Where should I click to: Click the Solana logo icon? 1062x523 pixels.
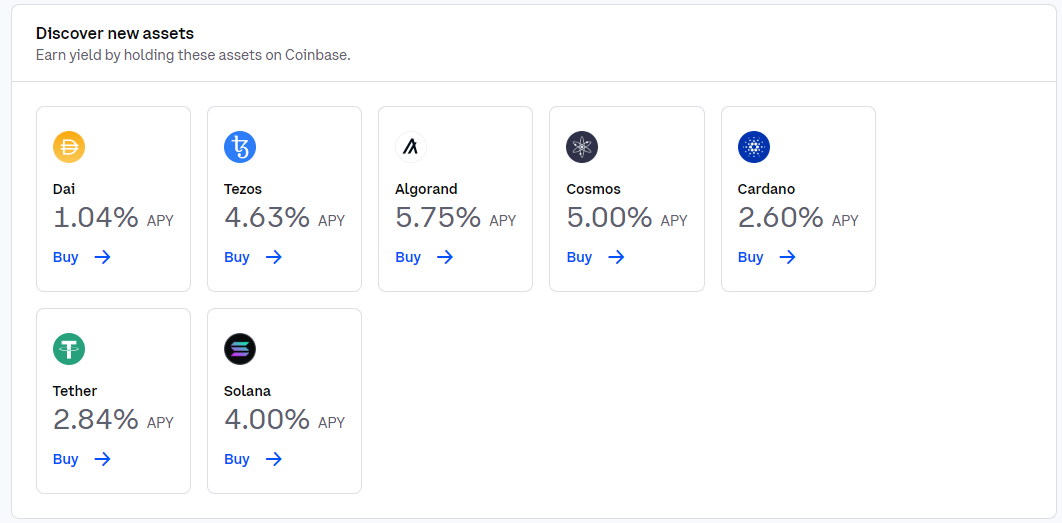(x=240, y=349)
